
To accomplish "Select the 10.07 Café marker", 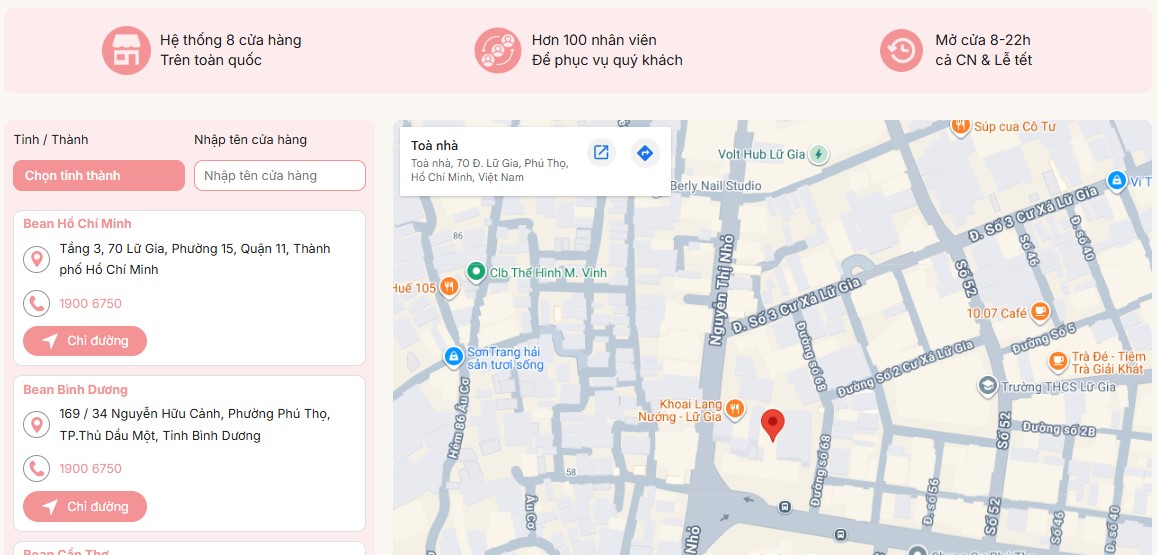I will 1040,312.
